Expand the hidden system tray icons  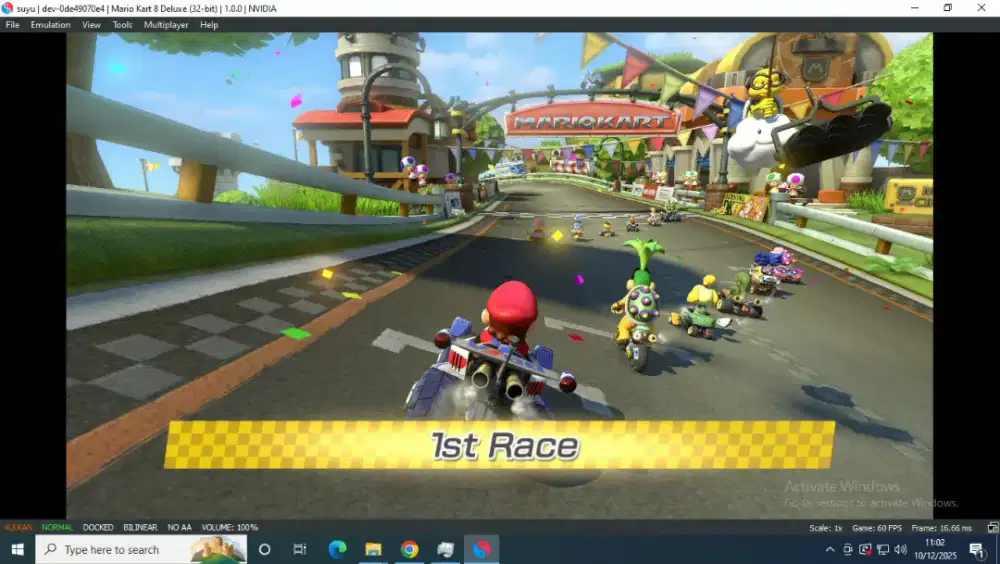click(x=829, y=549)
